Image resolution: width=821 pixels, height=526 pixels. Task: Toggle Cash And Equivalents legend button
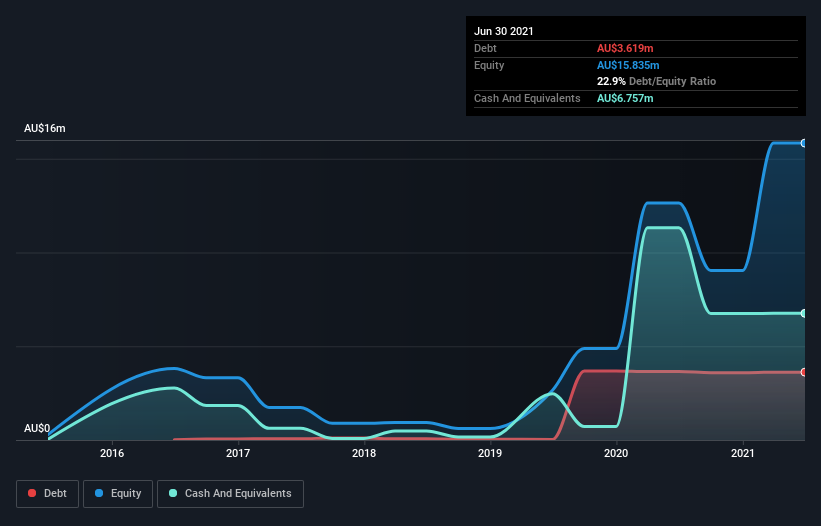tap(230, 494)
